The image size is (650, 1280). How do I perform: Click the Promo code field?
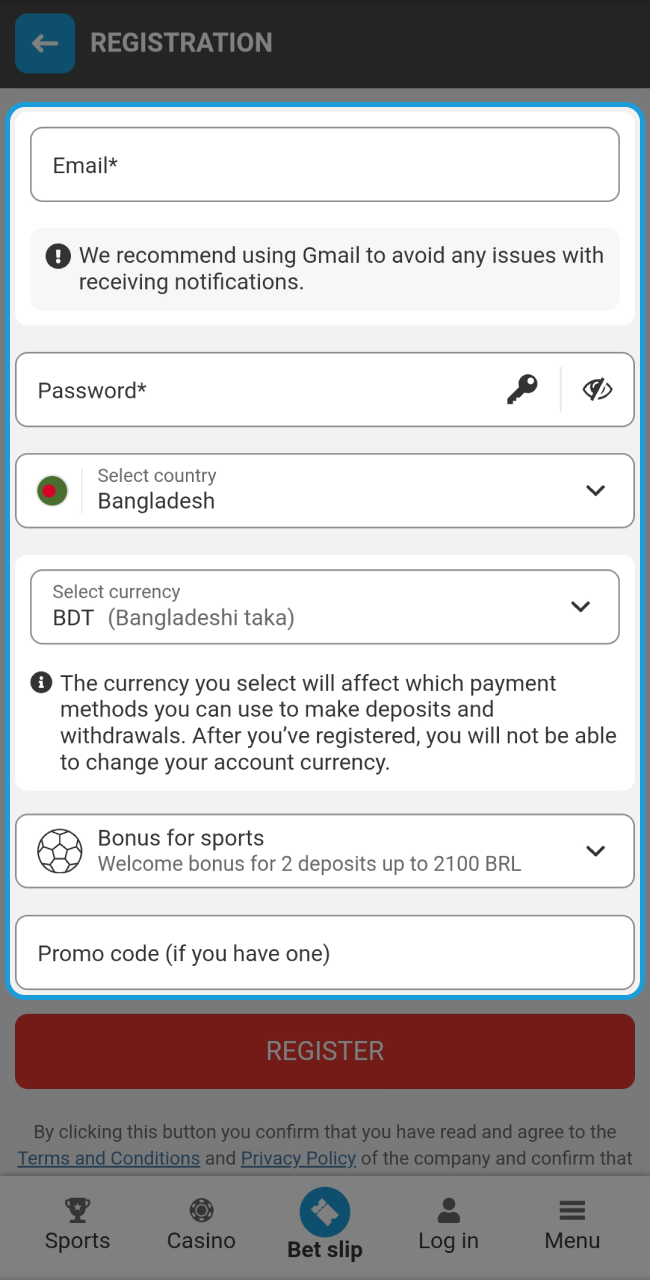(x=325, y=953)
